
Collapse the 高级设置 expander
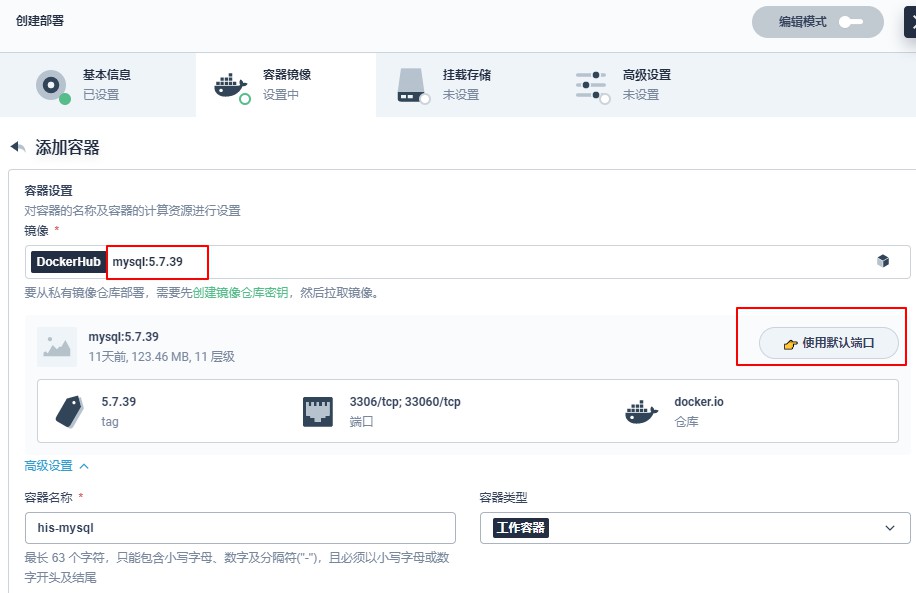pyautogui.click(x=57, y=466)
